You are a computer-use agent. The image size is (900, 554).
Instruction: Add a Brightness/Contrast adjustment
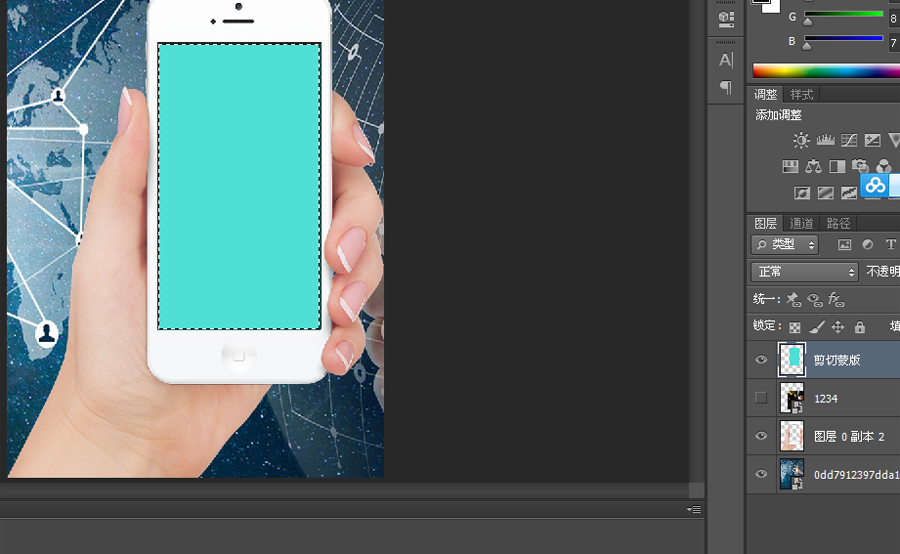point(801,140)
